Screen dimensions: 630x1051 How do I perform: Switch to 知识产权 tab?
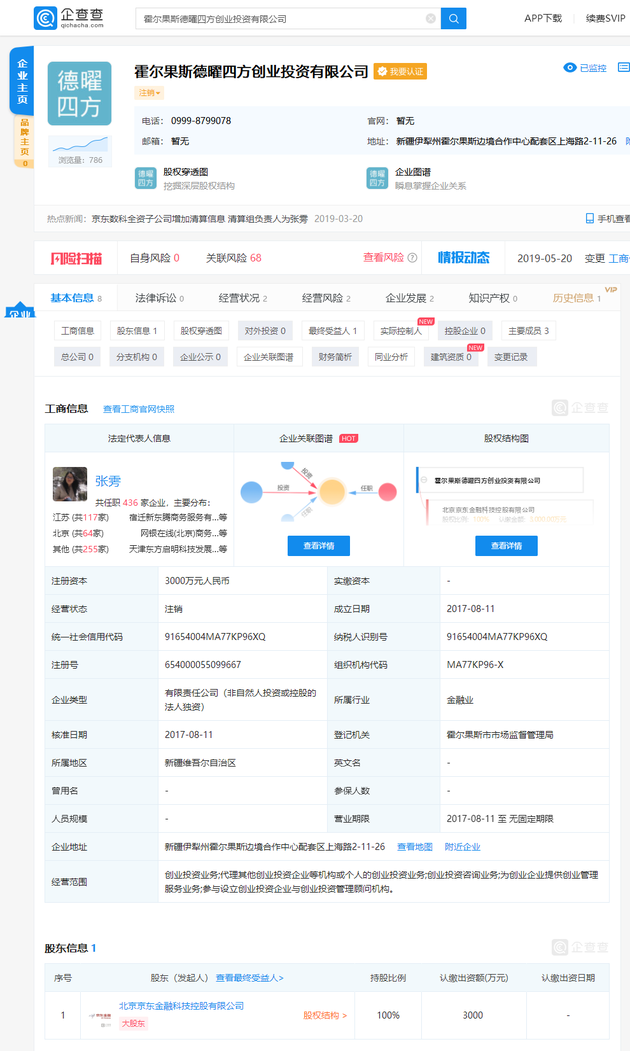(493, 298)
